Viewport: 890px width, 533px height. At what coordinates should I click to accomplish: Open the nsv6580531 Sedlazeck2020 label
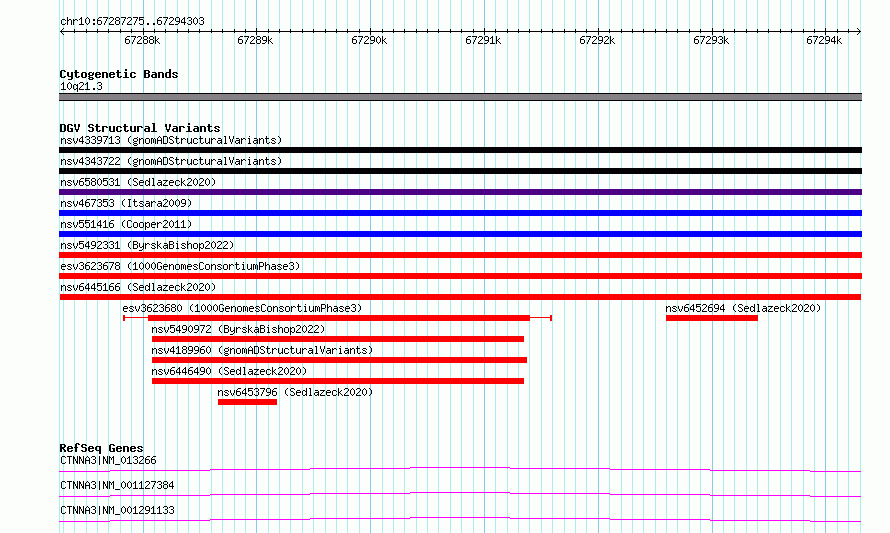138,182
